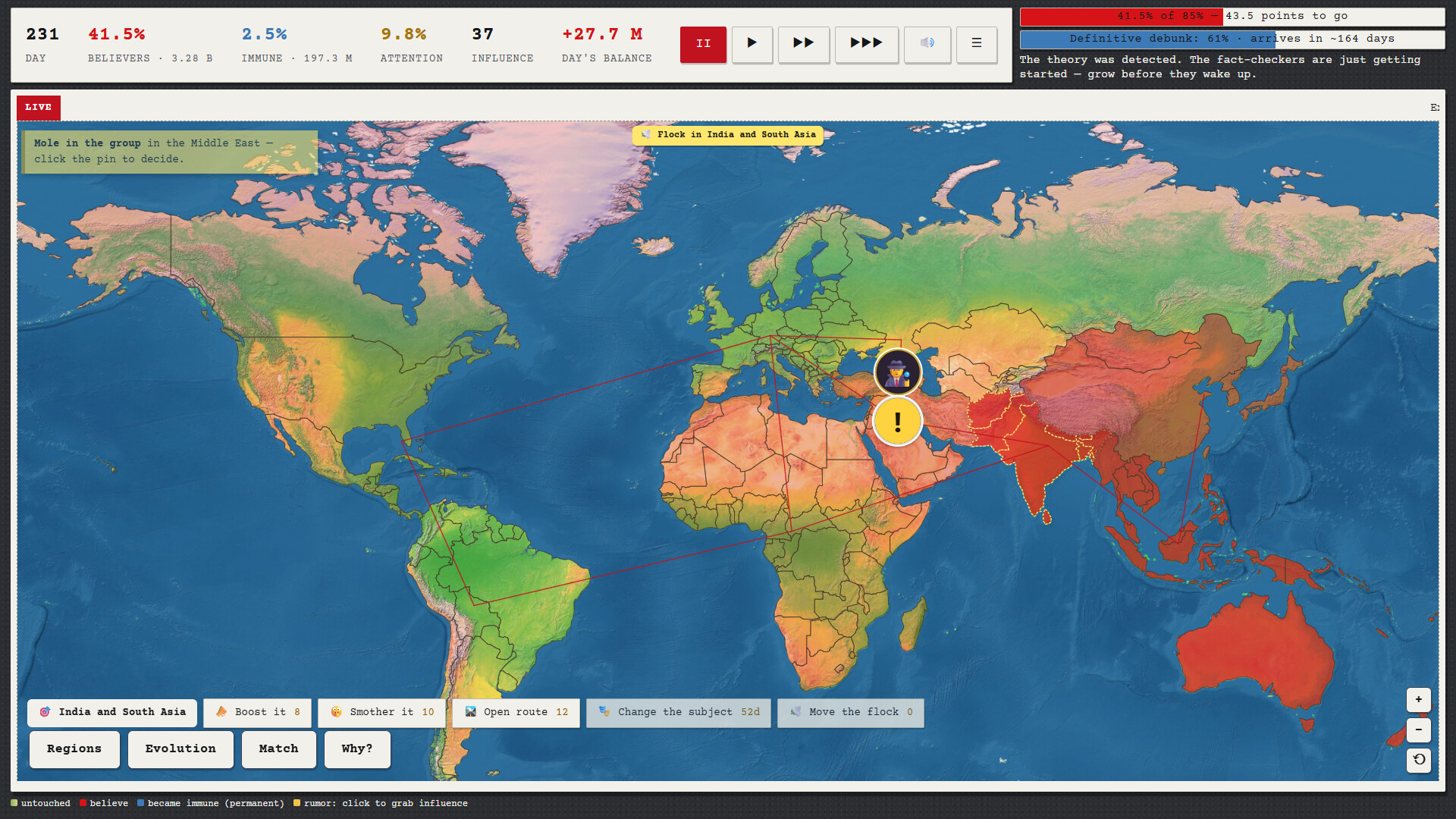1456x819 pixels.
Task: Open the hamburger menu
Action: pyautogui.click(x=977, y=44)
